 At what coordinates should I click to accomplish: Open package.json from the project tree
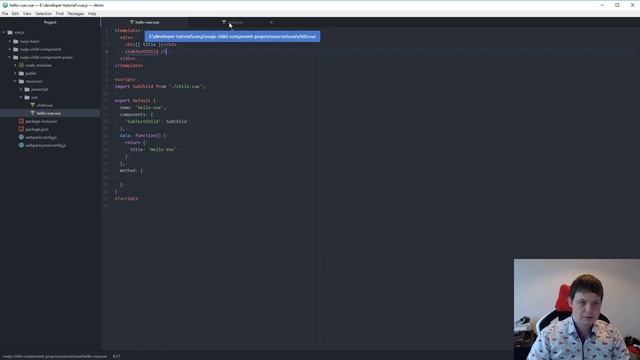37,129
